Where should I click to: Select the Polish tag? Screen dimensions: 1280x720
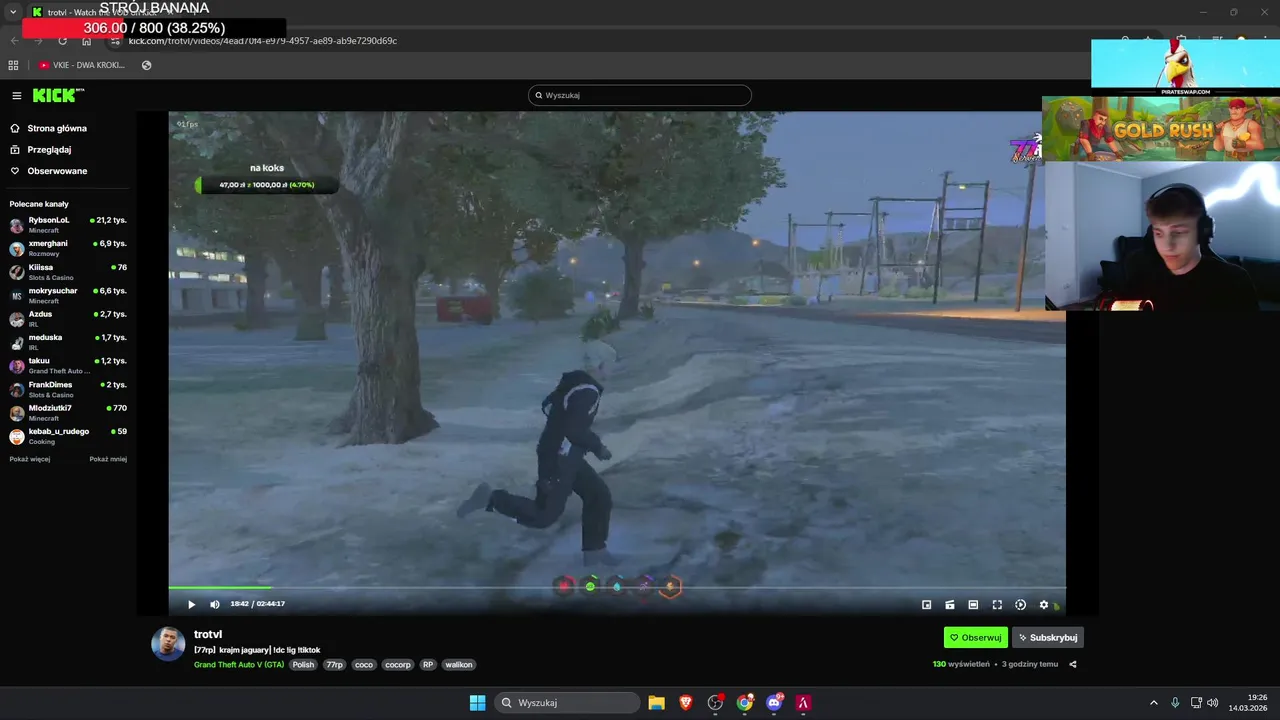click(303, 664)
